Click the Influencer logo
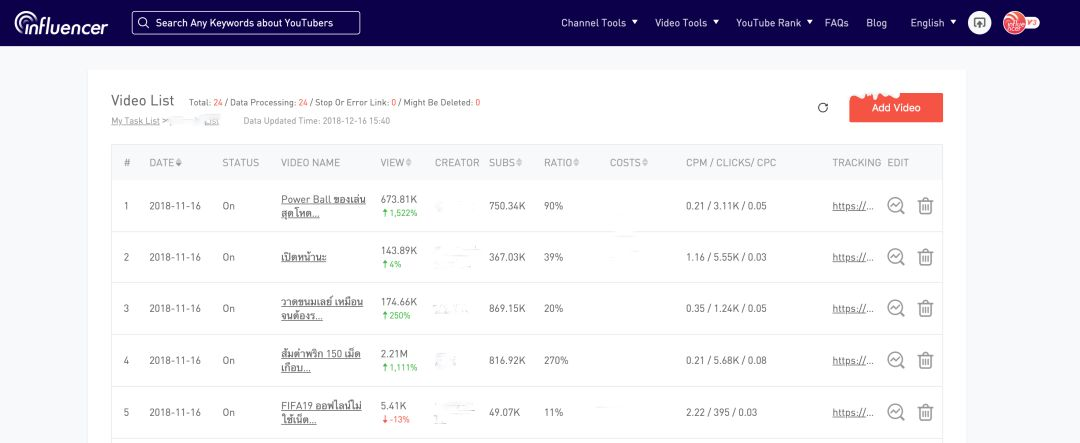1080x443 pixels. pos(61,23)
